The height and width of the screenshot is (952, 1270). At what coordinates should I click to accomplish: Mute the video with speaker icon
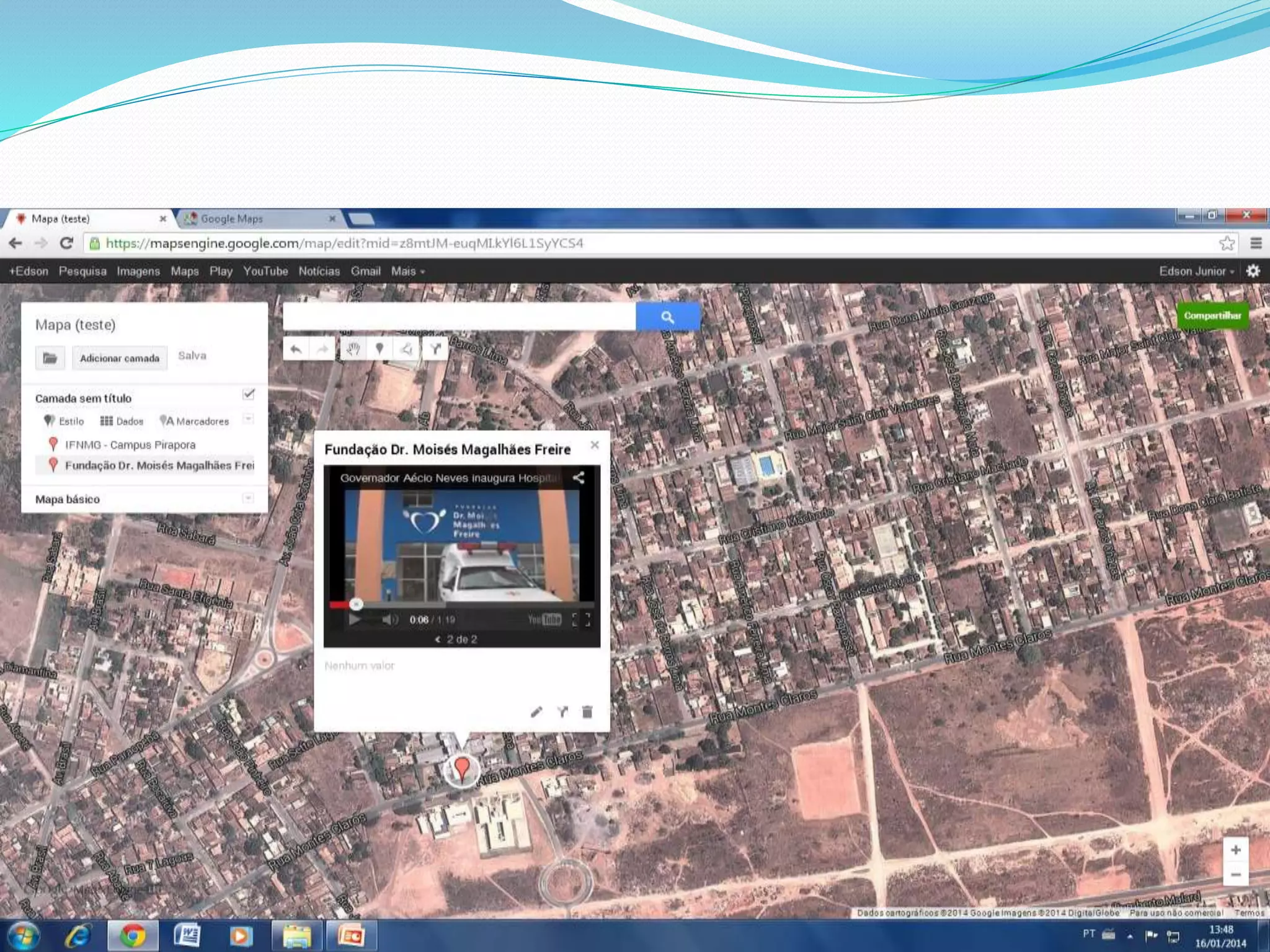point(389,619)
